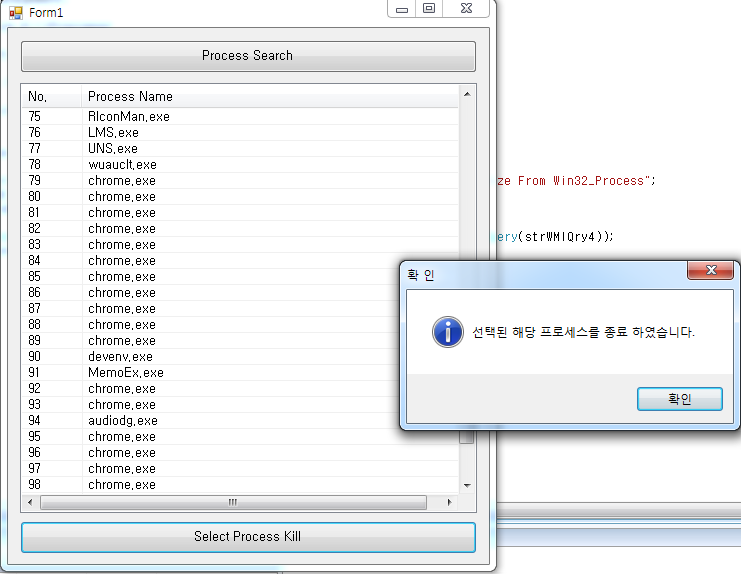Select row 95 chrome.exe
This screenshot has height=574, width=741.
coord(240,437)
